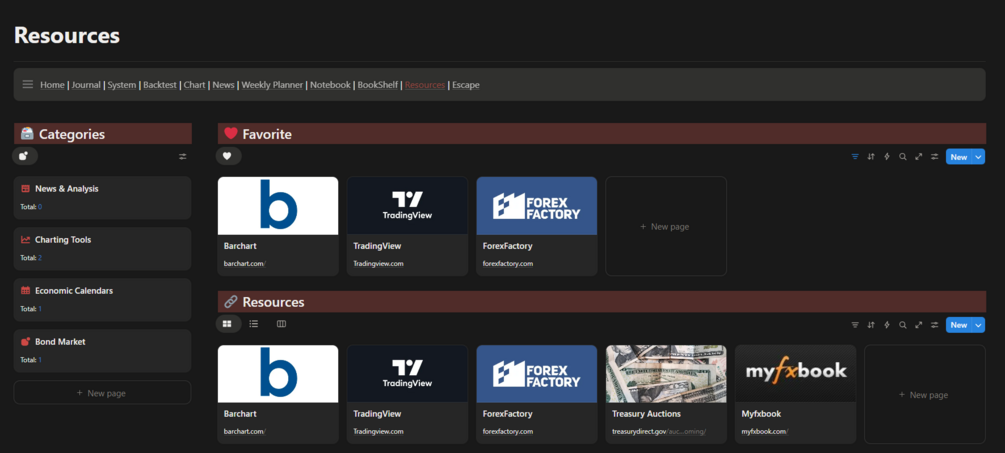Image resolution: width=1005 pixels, height=453 pixels.
Task: Click the myfxbook.com link text
Action: (765, 432)
